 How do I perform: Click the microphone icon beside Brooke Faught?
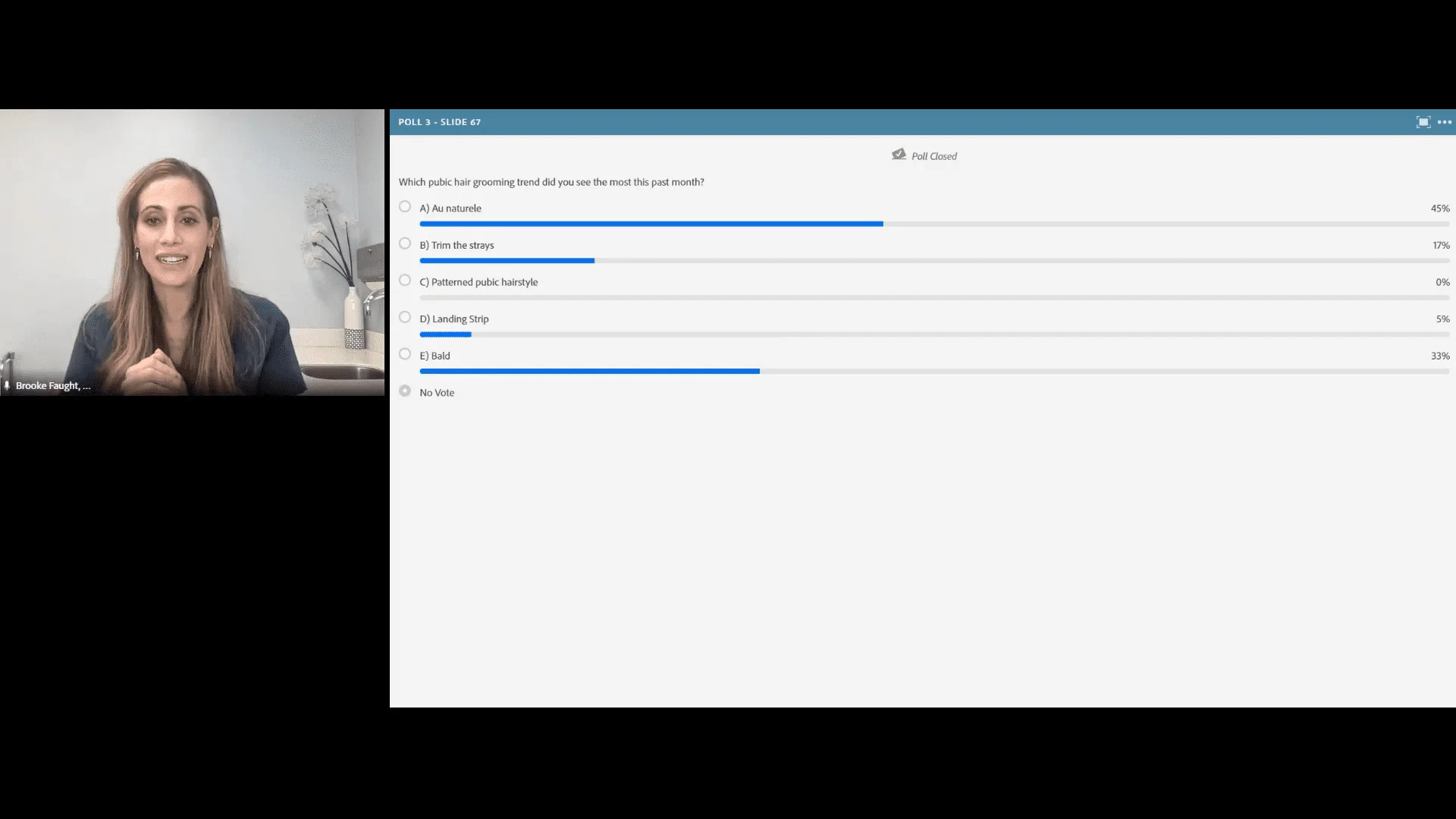7,386
